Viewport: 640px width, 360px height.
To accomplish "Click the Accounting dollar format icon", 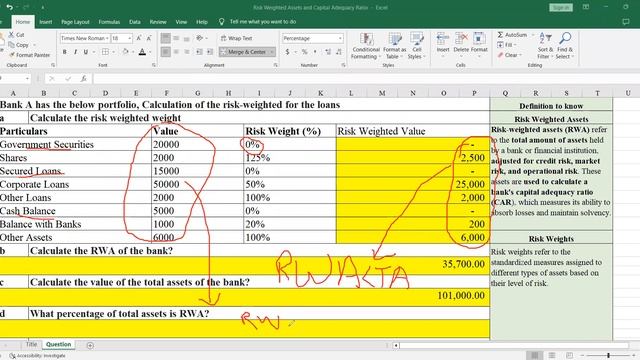I will pos(287,52).
